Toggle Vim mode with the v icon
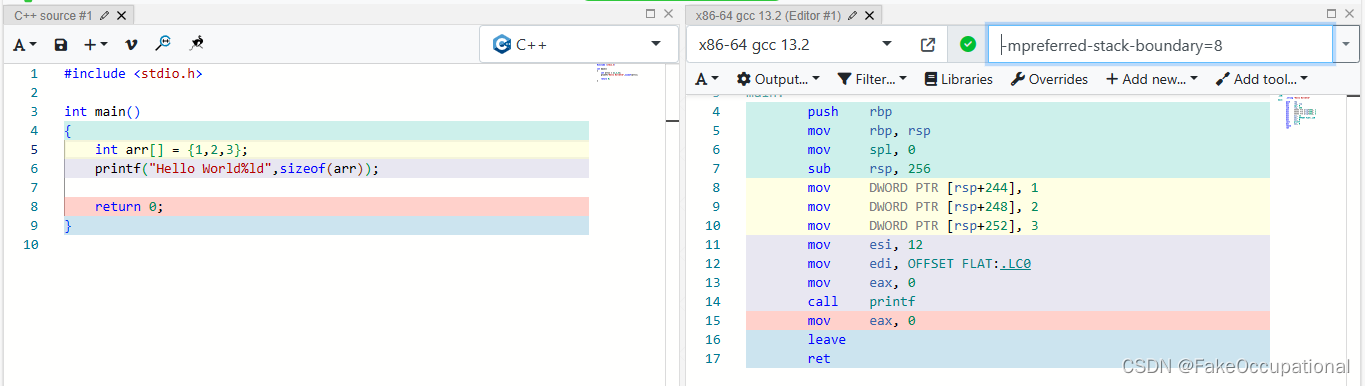This screenshot has height=386, width=1365. [x=131, y=45]
